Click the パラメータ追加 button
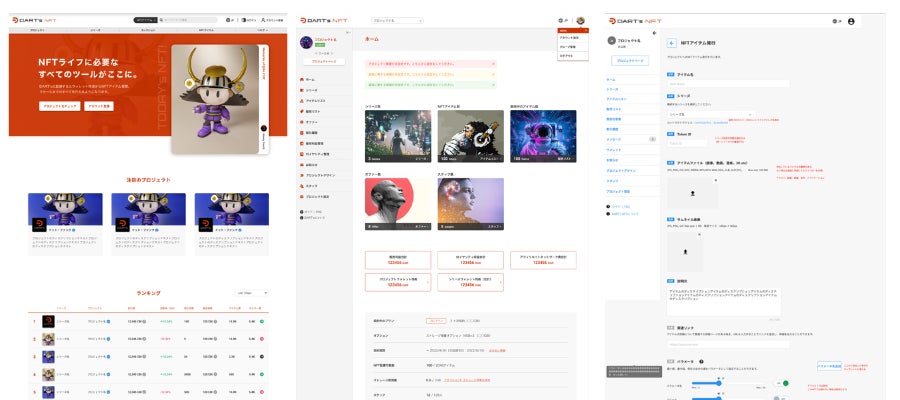Image resolution: width=900 pixels, height=400 pixels. (829, 366)
